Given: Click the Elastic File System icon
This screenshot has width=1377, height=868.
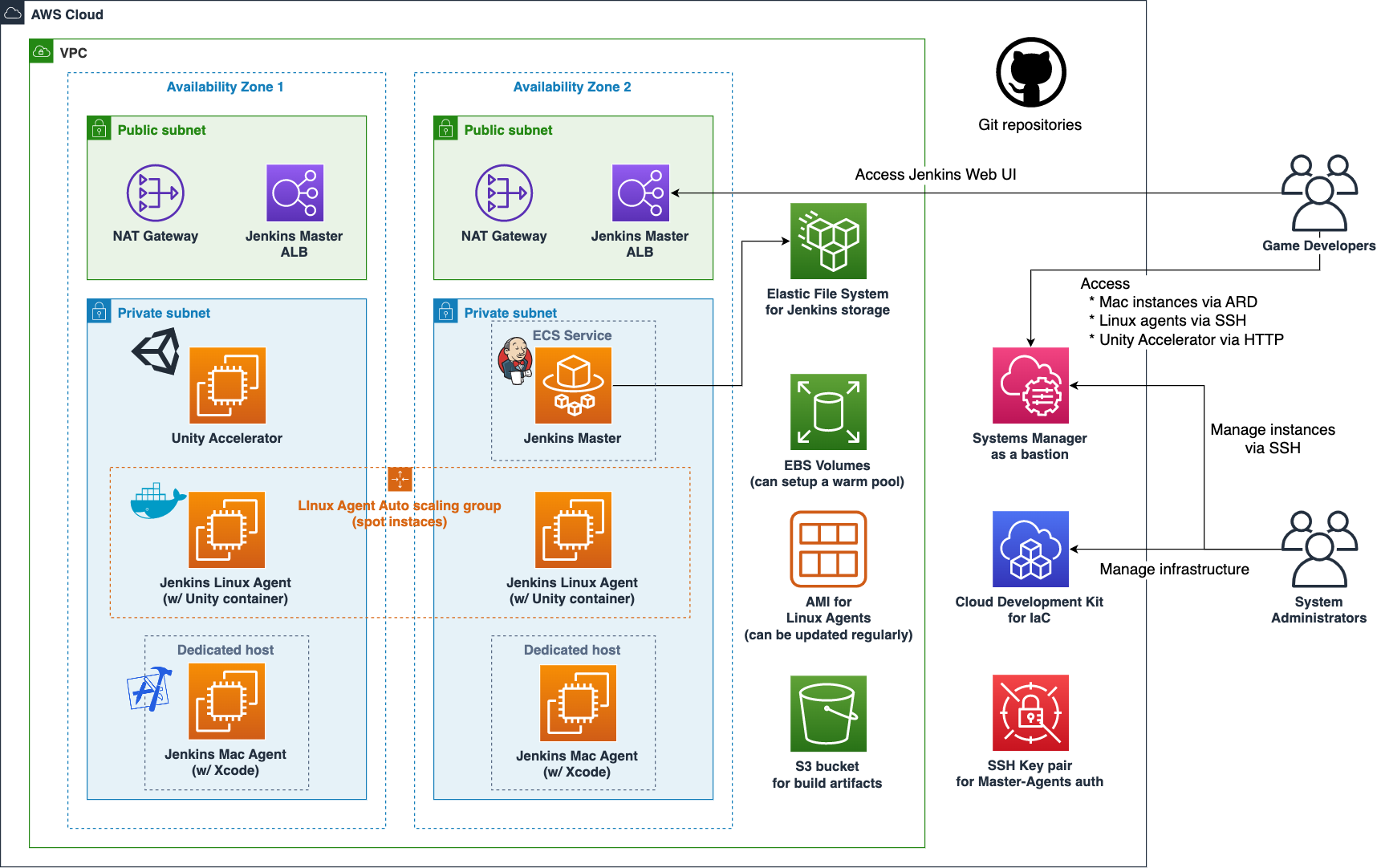Looking at the screenshot, I should pyautogui.click(x=828, y=241).
